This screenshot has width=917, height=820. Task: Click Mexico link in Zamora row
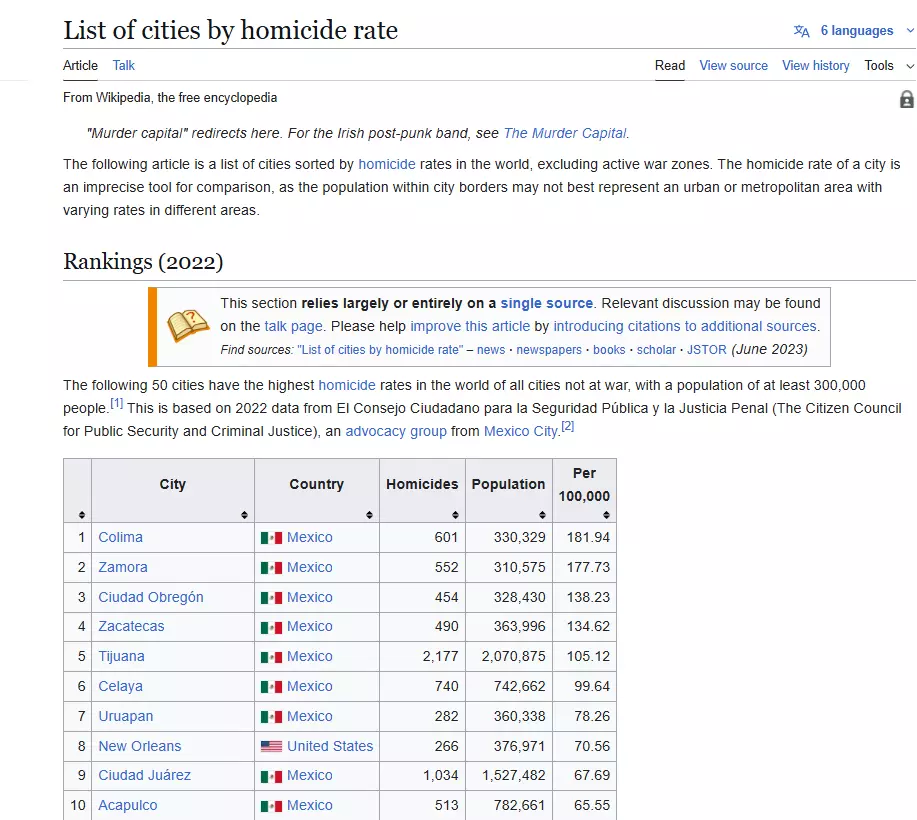(x=309, y=567)
